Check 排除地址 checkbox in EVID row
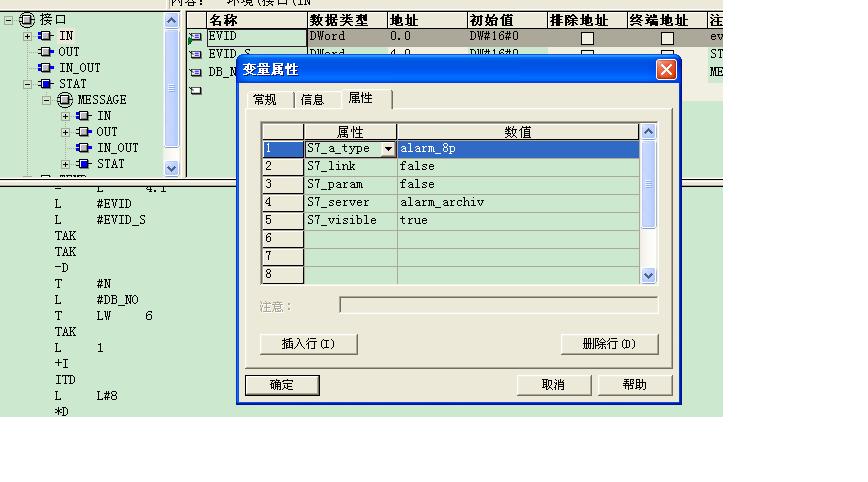Image resolution: width=868 pixels, height=482 pixels. (x=587, y=38)
